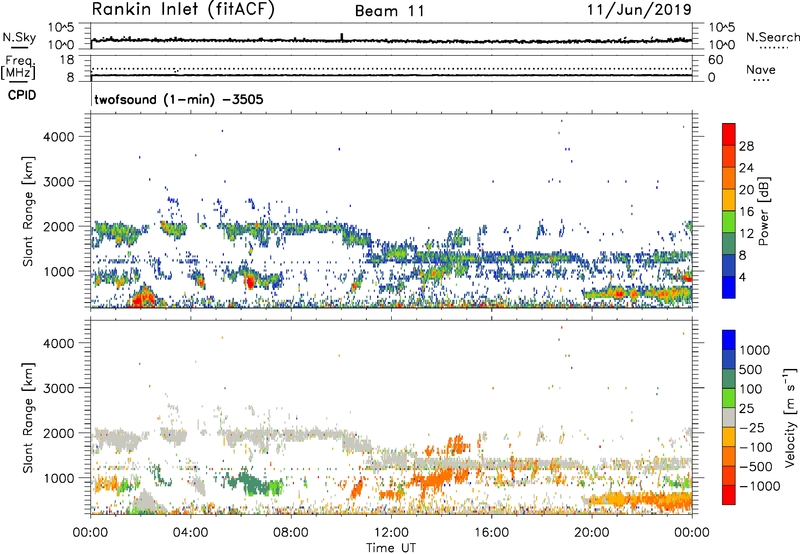The width and height of the screenshot is (800, 554).
Task: Click the "500" label on velocity color bar
Action: pos(750,369)
